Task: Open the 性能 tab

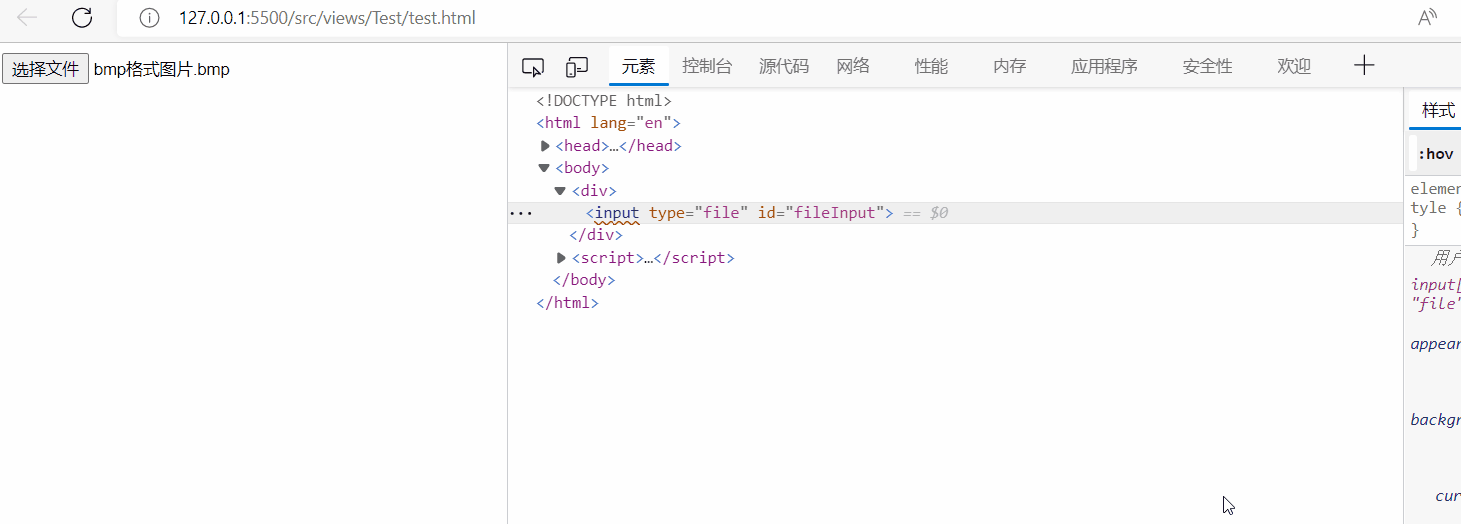Action: [x=931, y=67]
